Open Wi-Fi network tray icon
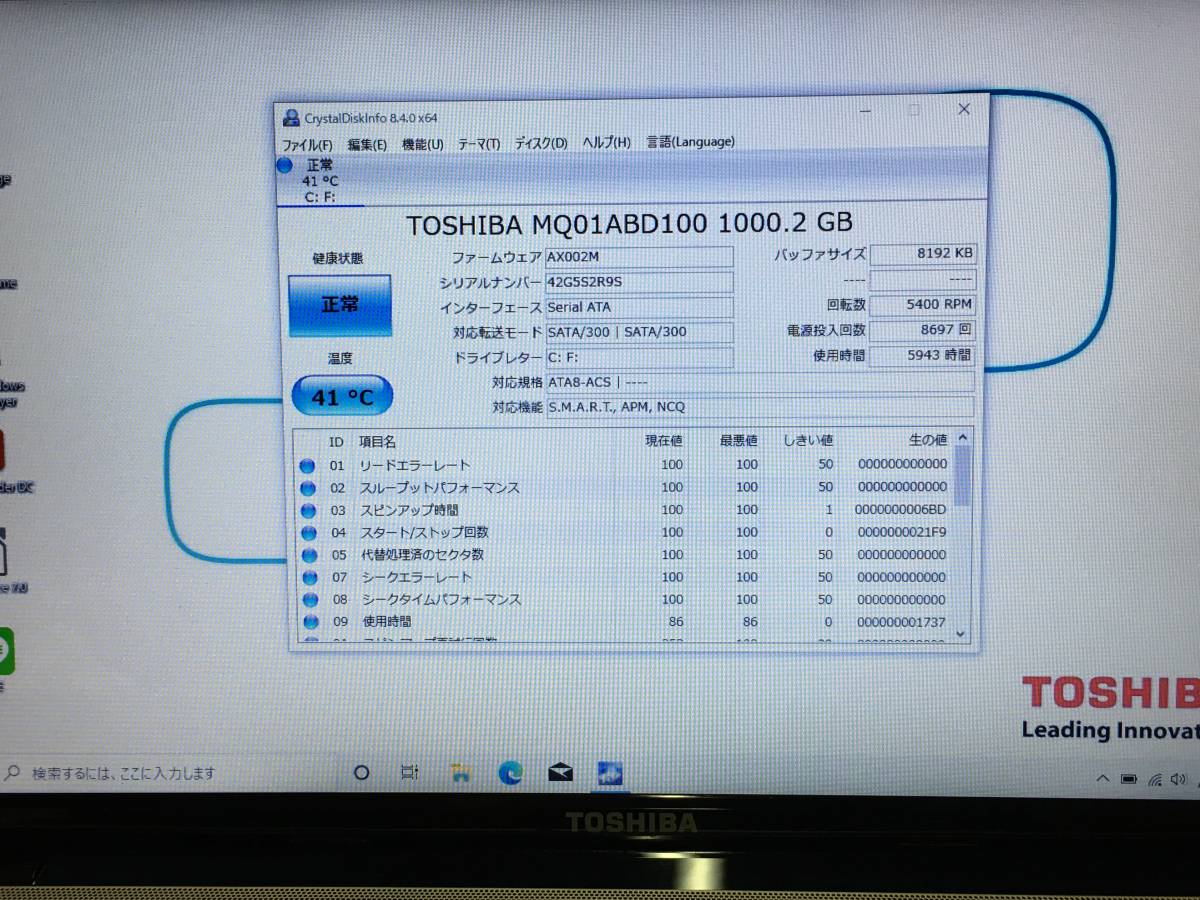This screenshot has height=900, width=1200. (x=1155, y=779)
